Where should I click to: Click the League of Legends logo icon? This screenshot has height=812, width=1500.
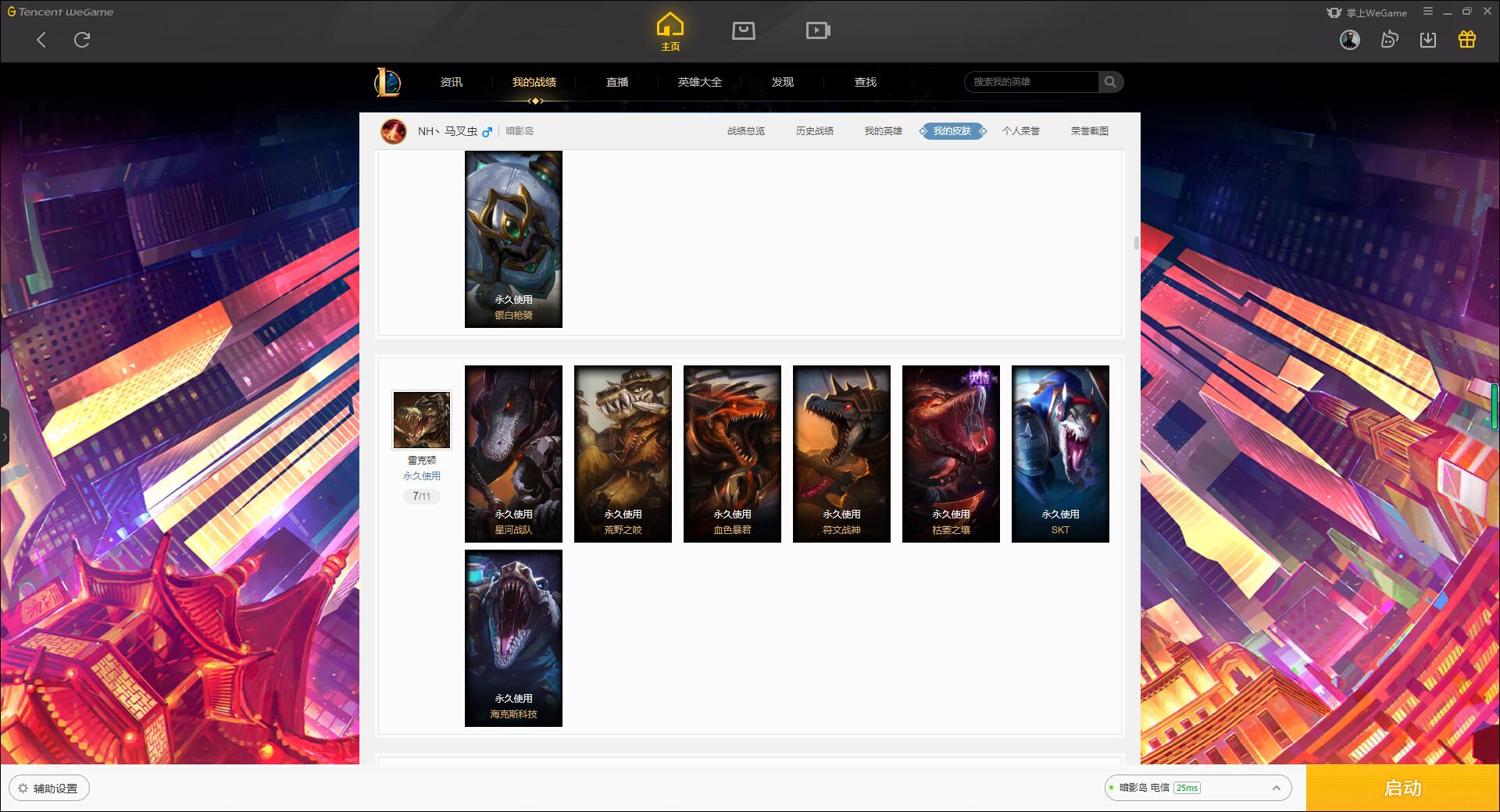point(387,82)
